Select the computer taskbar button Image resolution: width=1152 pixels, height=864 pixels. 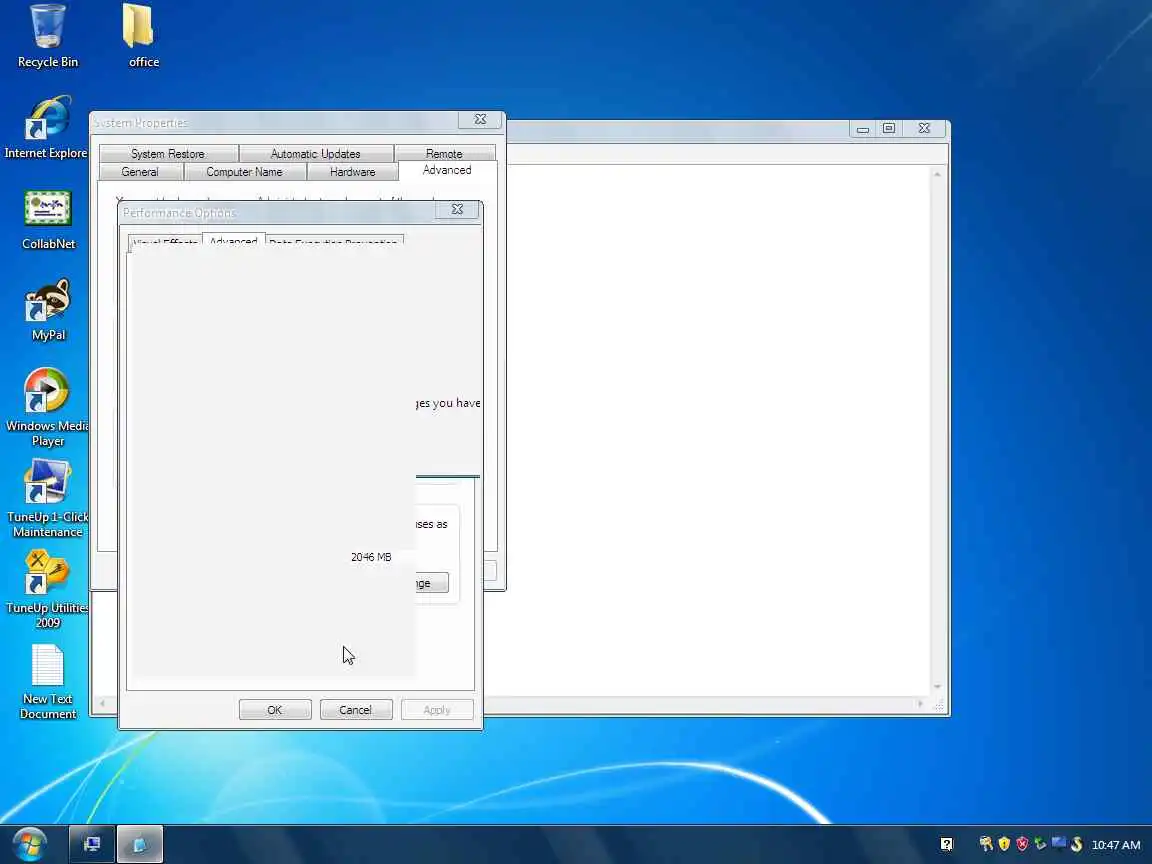92,844
